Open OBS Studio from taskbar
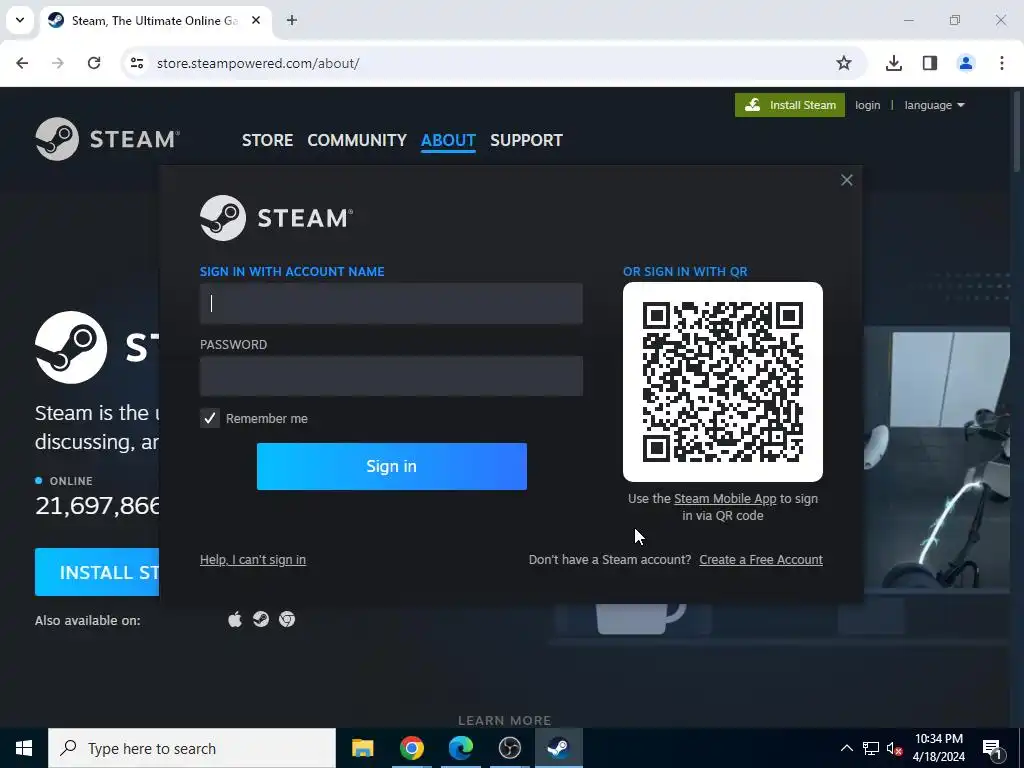The height and width of the screenshot is (768, 1024). click(509, 748)
